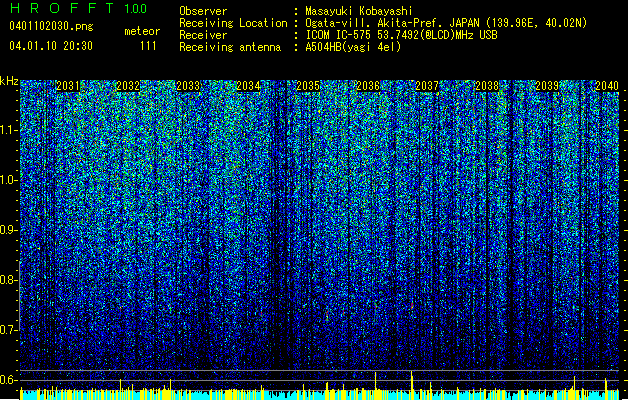Click location text Ogata-vill. Akita-Pref. JAPAN
This screenshot has width=629, height=400.
coord(392,23)
